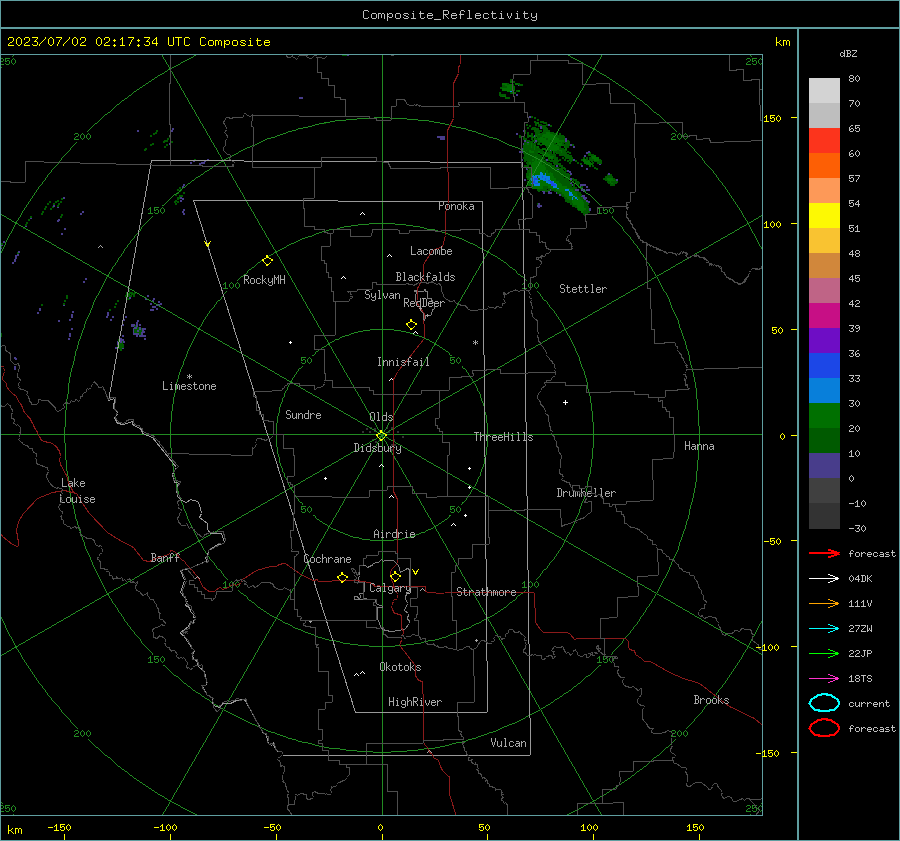Click the asterisk marker above Limestone
Screen dimensions: 900x841
(189, 377)
